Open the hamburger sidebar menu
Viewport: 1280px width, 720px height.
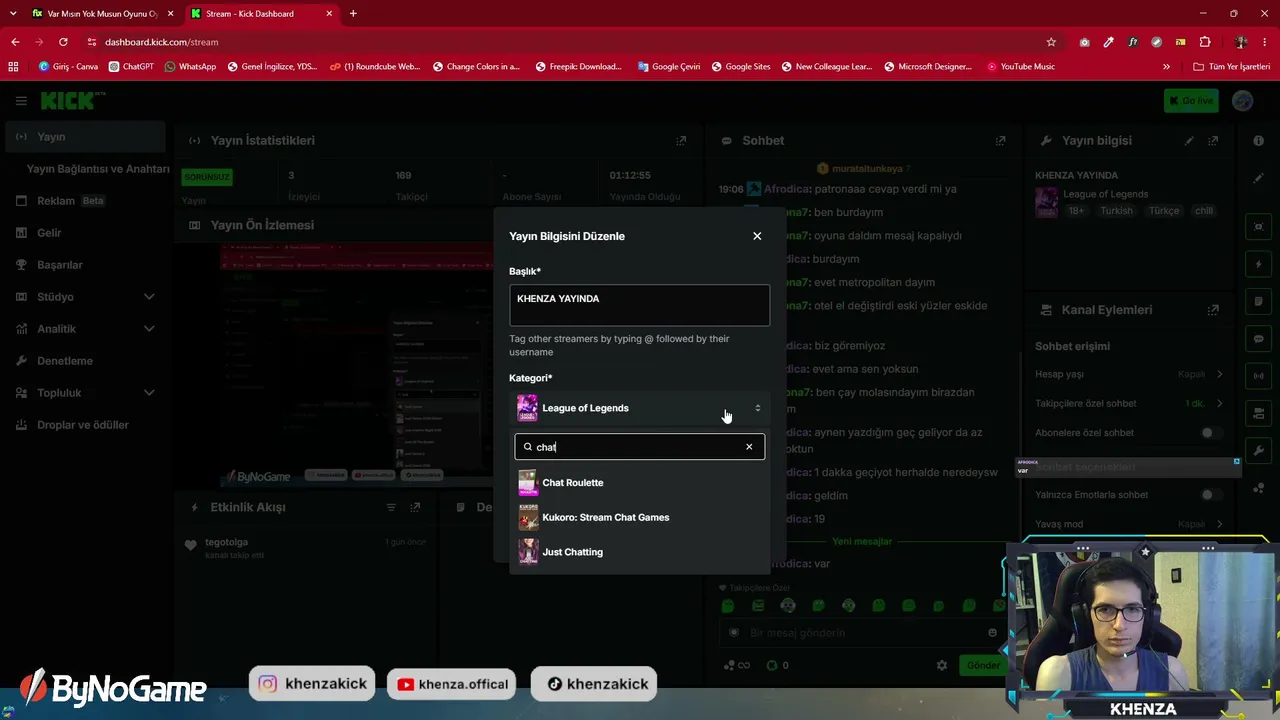tap(21, 101)
